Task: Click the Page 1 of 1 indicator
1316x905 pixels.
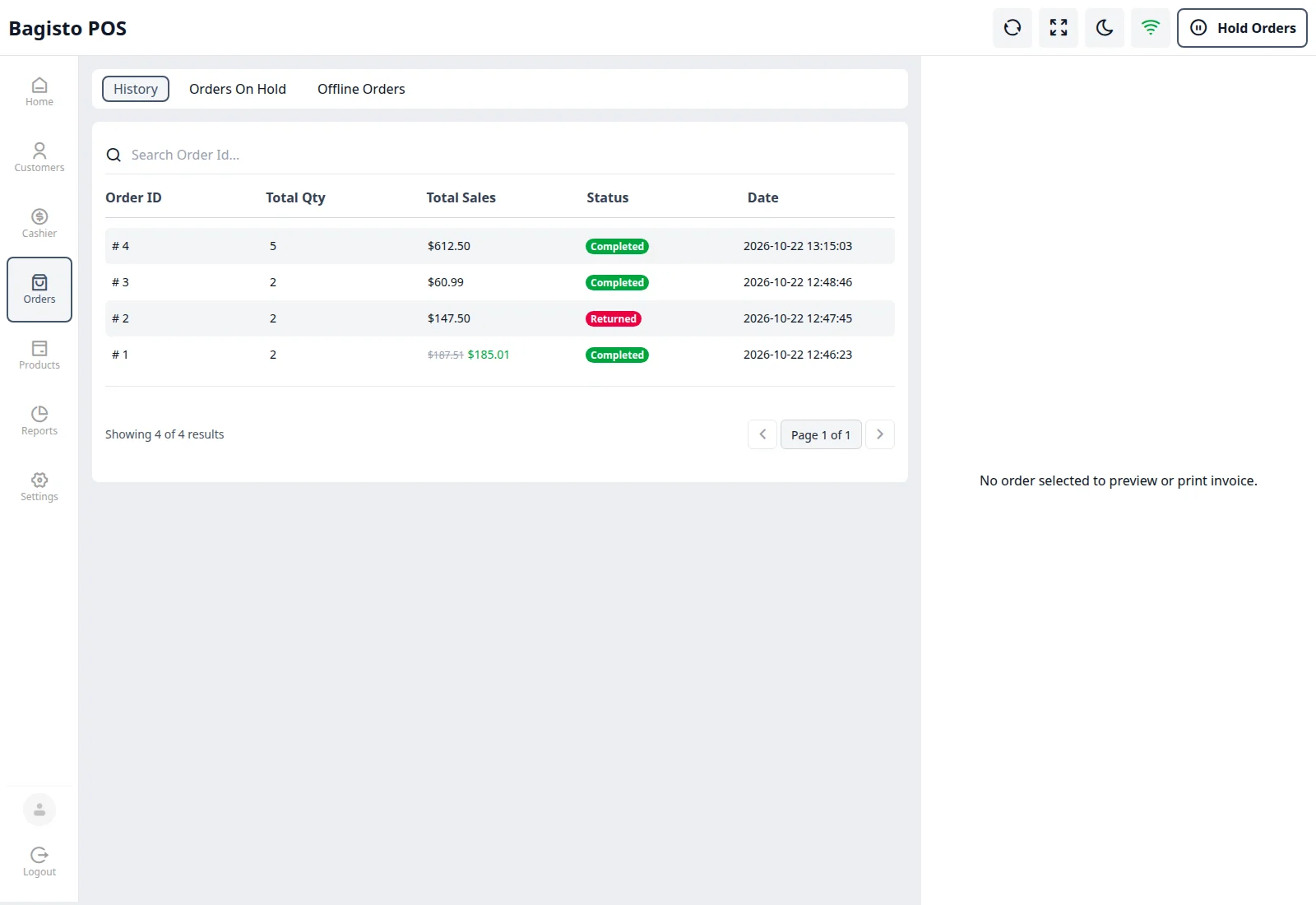Action: (821, 434)
